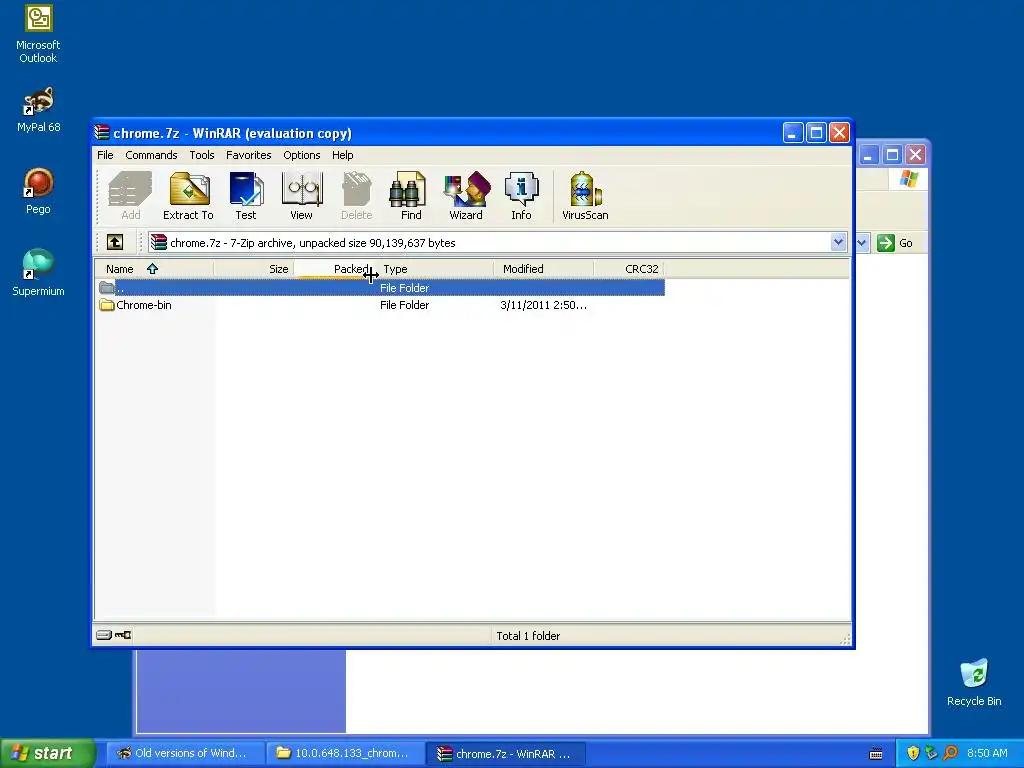The image size is (1024, 768).
Task: Click the Delete toolbar icon
Action: point(356,195)
